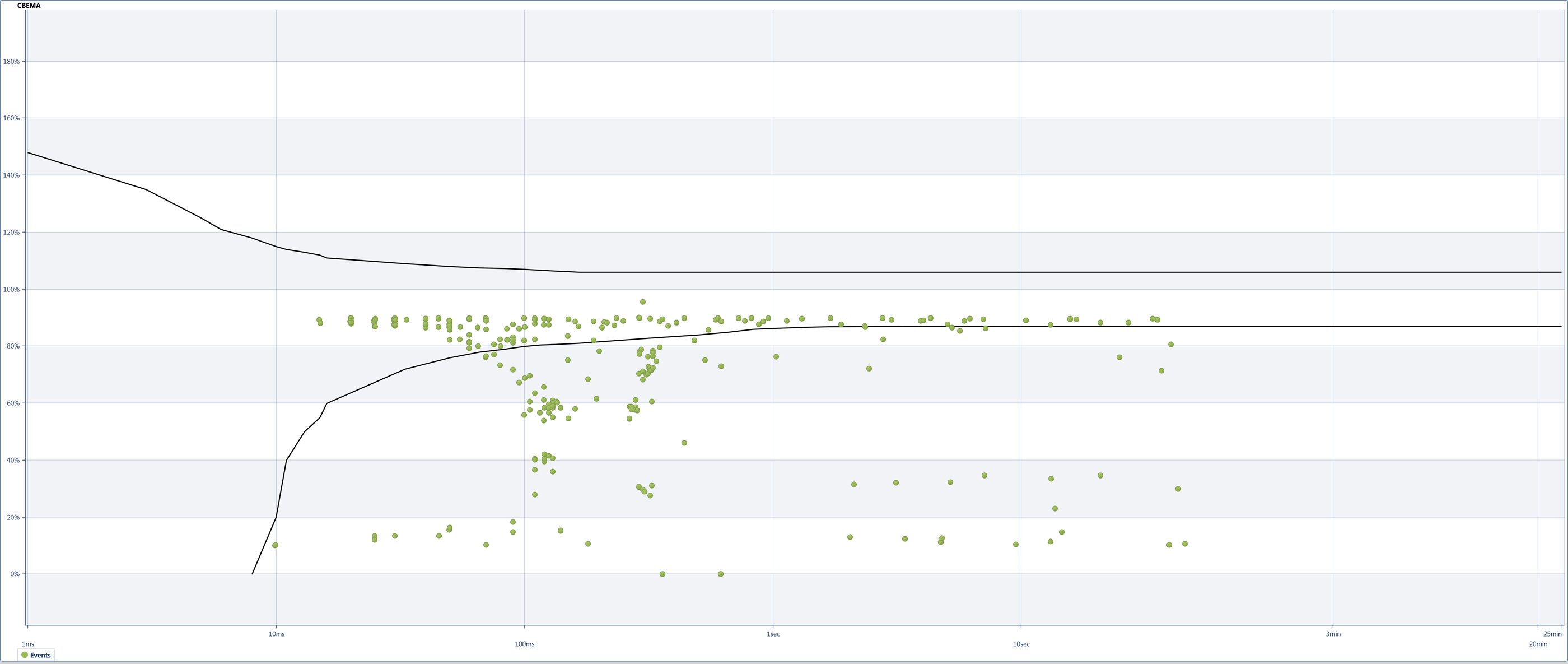Click the 60% y-axis label

click(13, 403)
